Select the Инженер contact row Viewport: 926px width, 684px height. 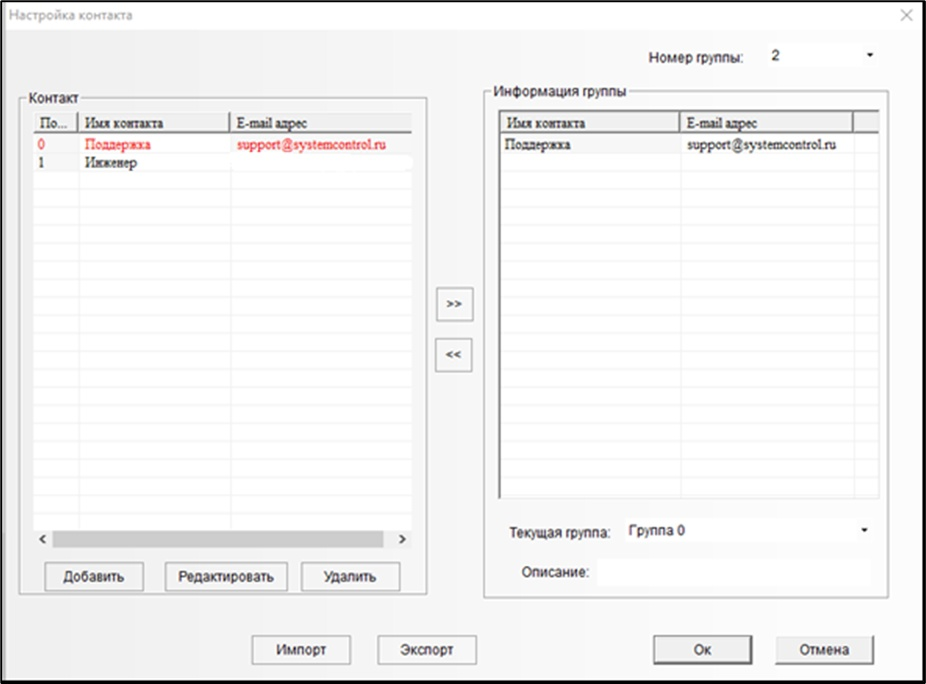point(223,162)
